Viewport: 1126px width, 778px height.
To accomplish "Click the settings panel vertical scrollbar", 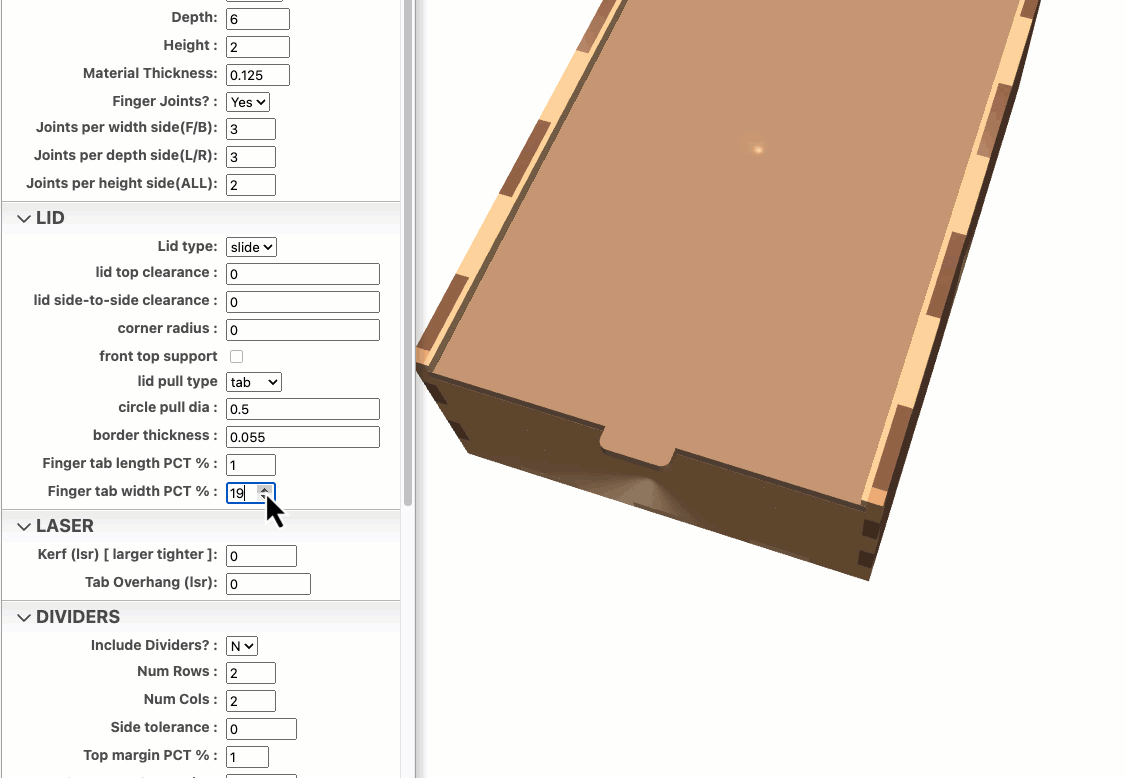I will (x=408, y=251).
